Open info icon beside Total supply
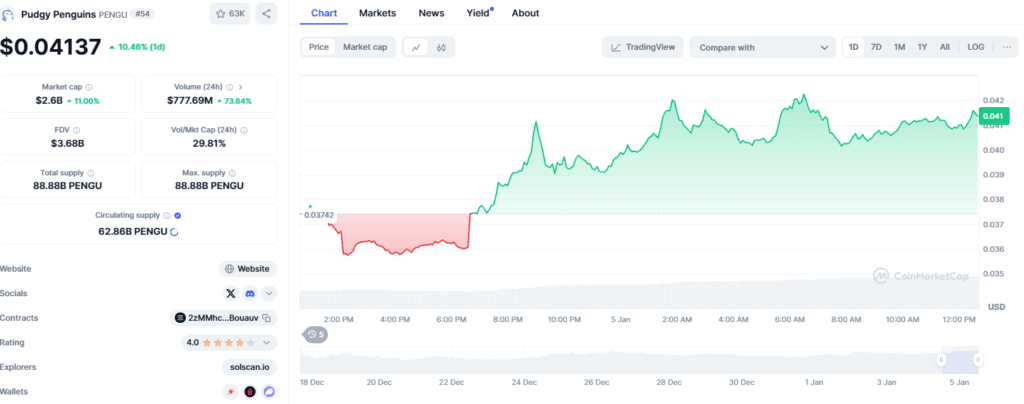Image resolution: width=1024 pixels, height=404 pixels. pyautogui.click(x=91, y=173)
